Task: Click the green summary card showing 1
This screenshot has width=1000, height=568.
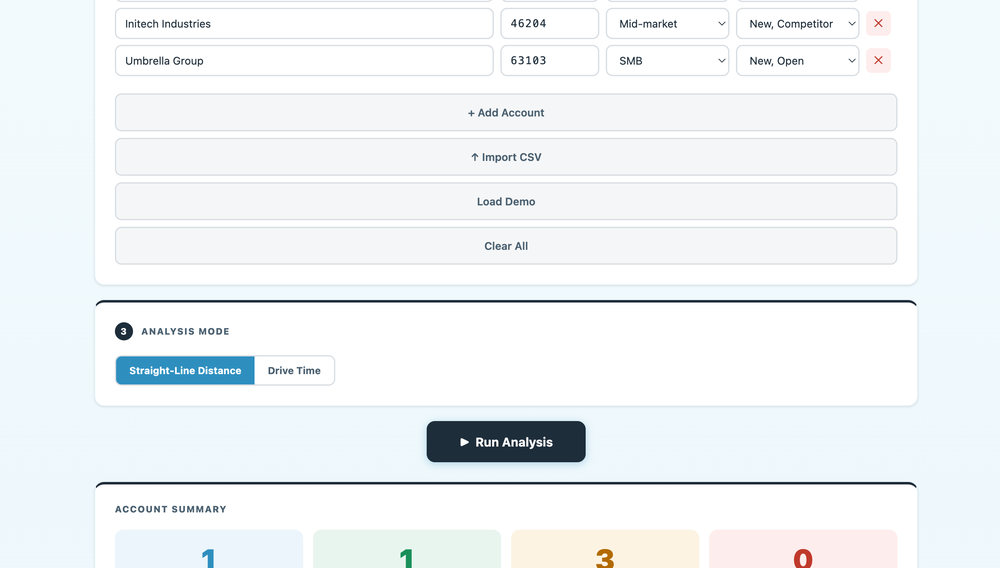Action: (x=407, y=549)
